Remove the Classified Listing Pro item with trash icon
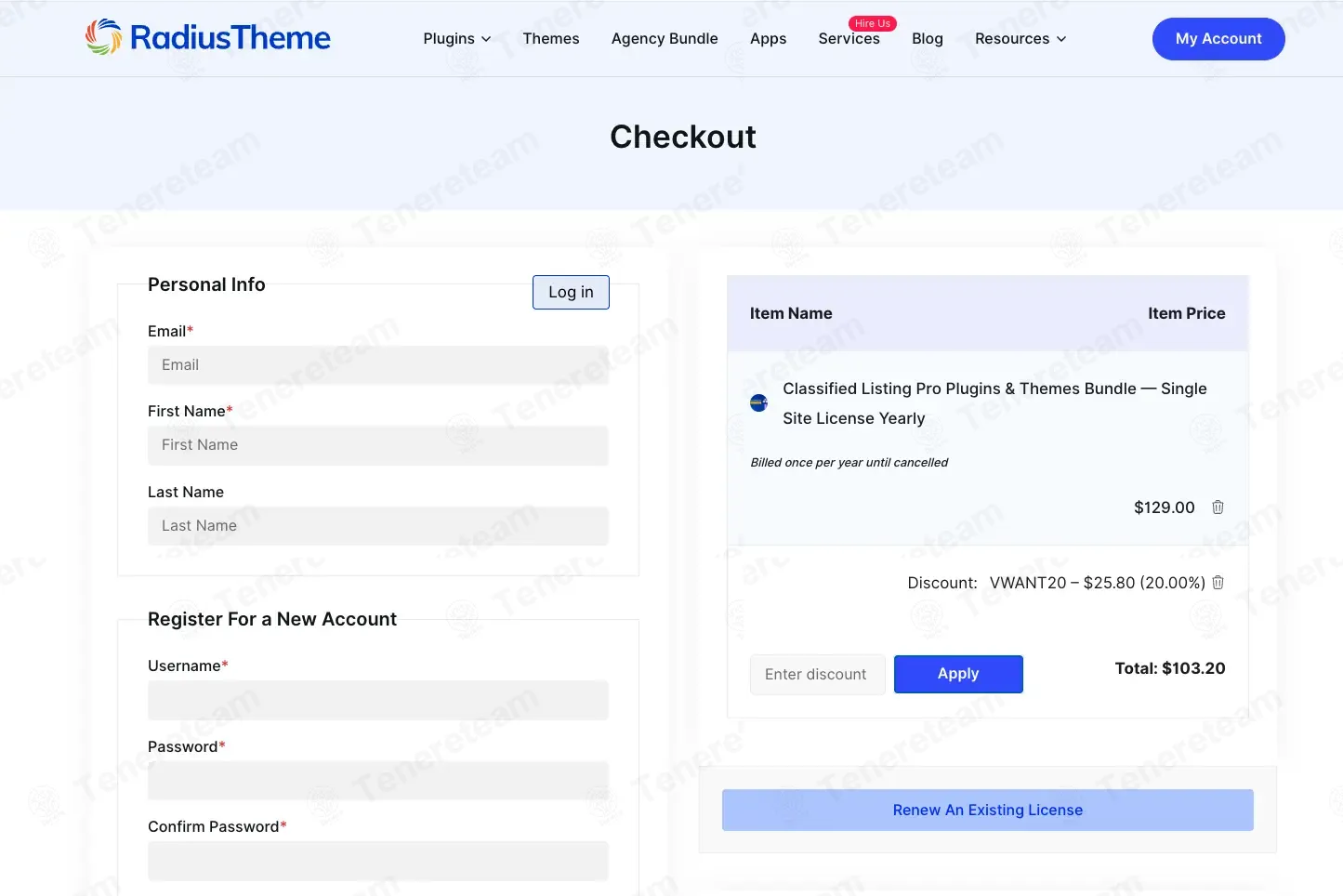1343x896 pixels. (1218, 507)
